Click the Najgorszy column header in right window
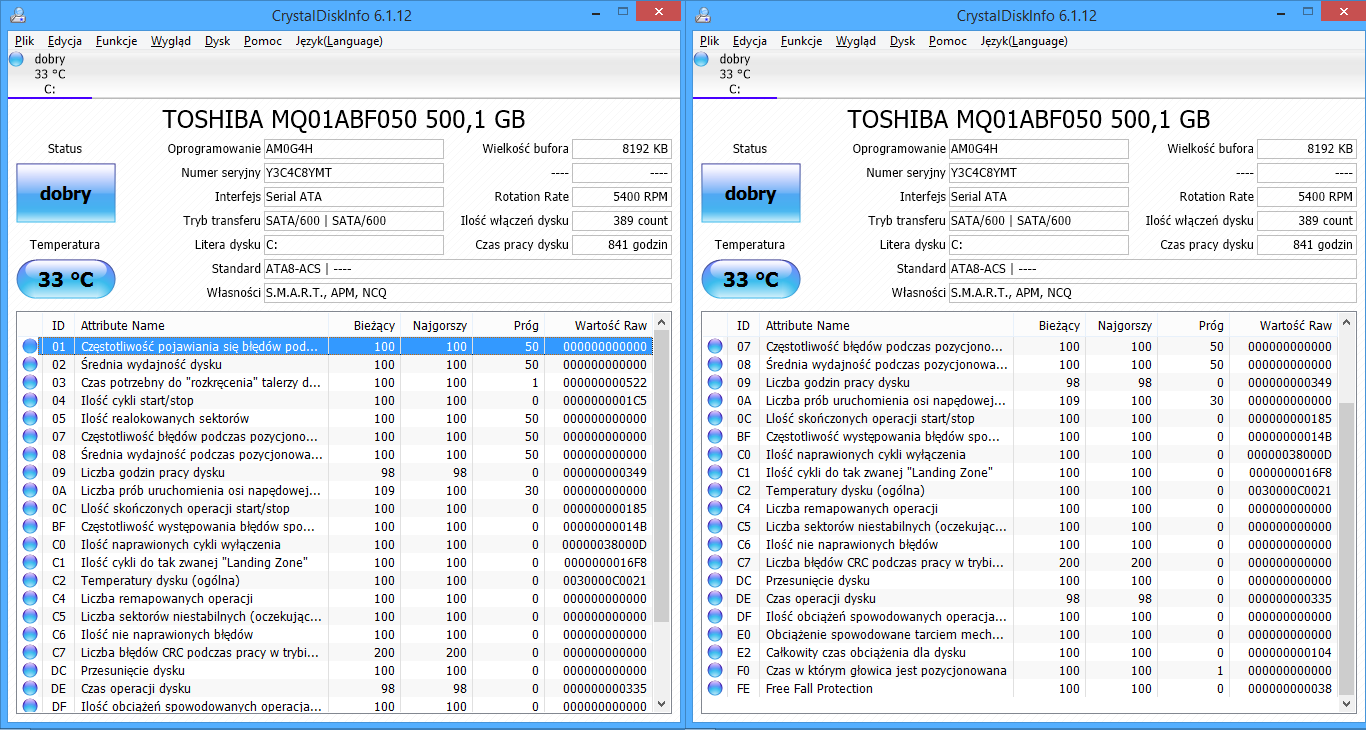Viewport: 1366px width, 730px height. 1122,326
